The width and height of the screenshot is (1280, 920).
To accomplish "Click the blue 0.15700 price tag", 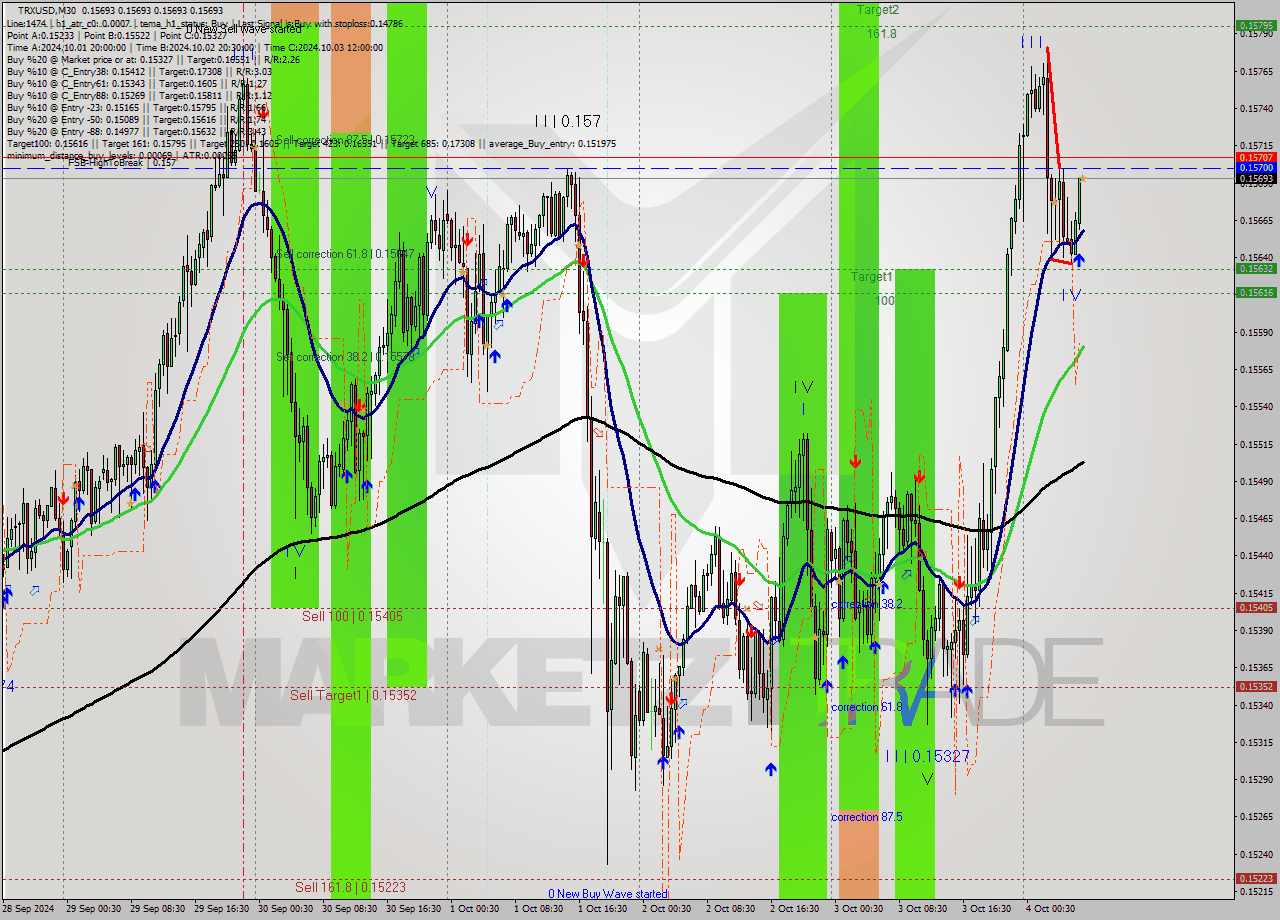I will pos(1256,168).
